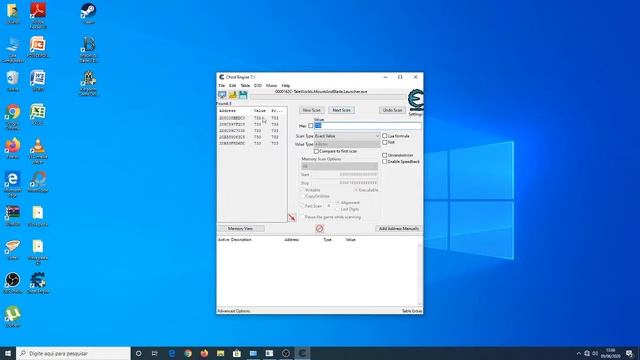Image resolution: width=640 pixels, height=360 pixels.
Task: Toggle the Not checkbox
Action: click(384, 142)
